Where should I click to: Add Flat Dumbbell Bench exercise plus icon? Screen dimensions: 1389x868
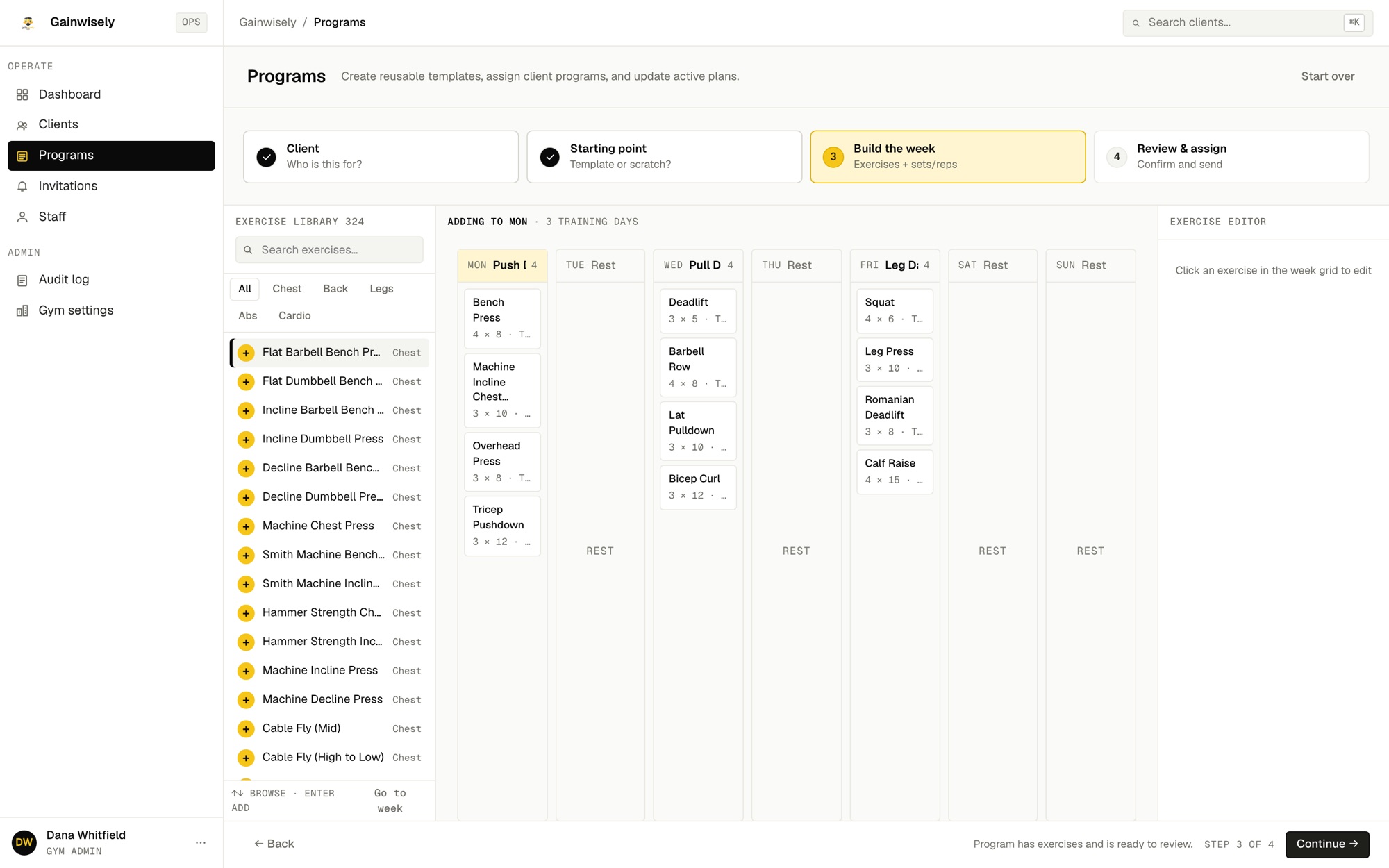click(x=246, y=382)
